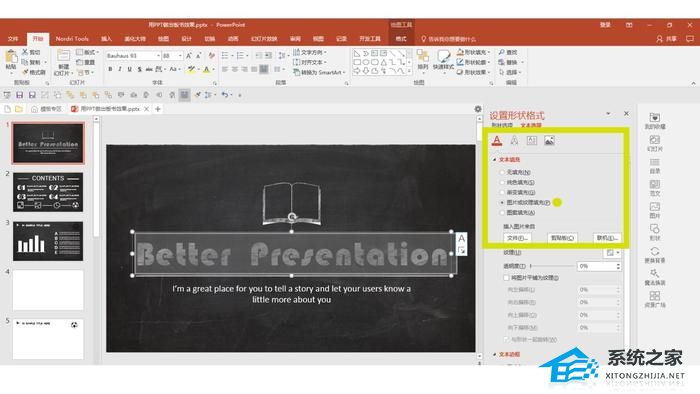Click the insert picture from Clipboard button
The width and height of the screenshot is (700, 394).
562,238
